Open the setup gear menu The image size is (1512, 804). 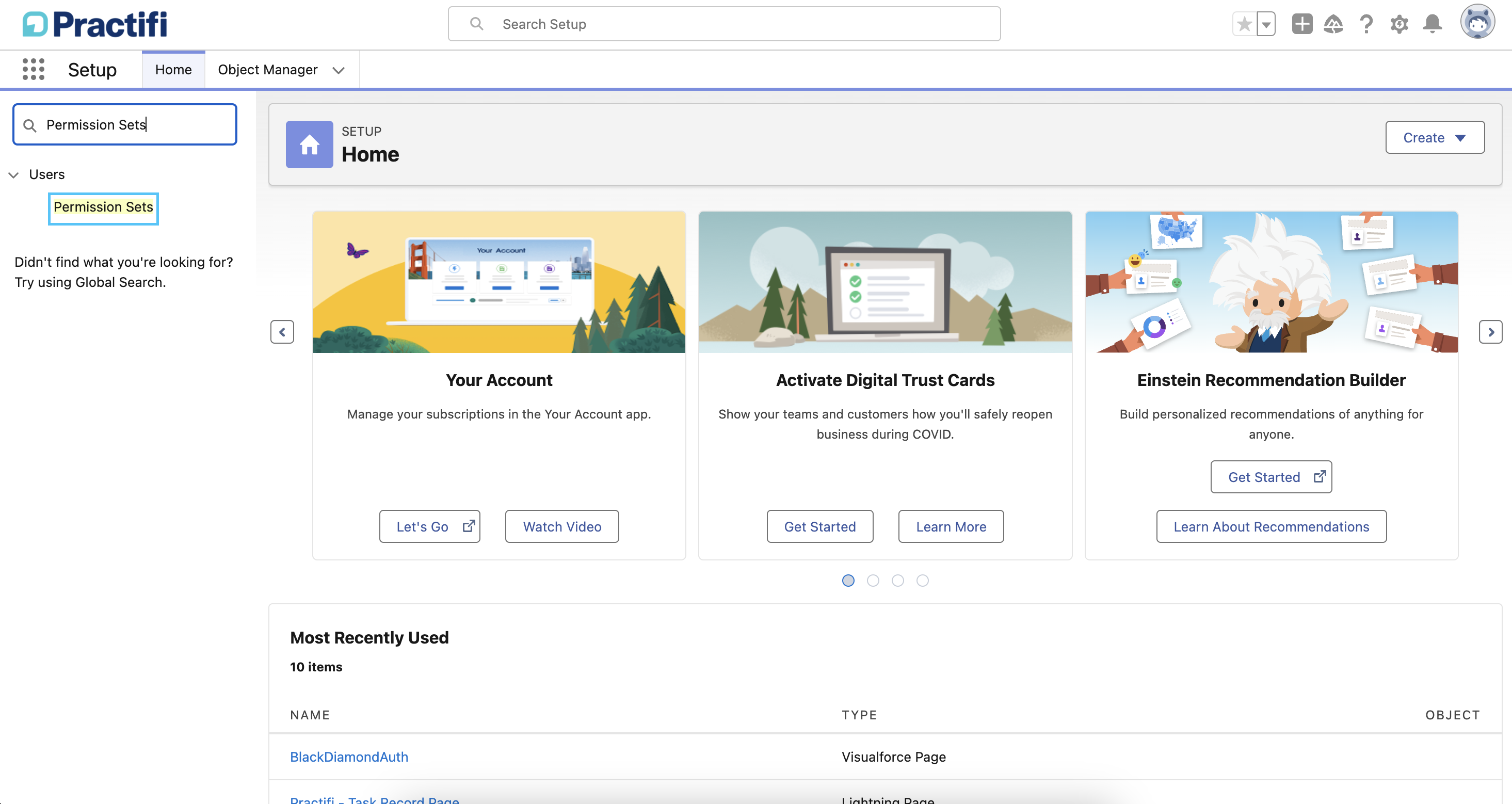[1400, 24]
